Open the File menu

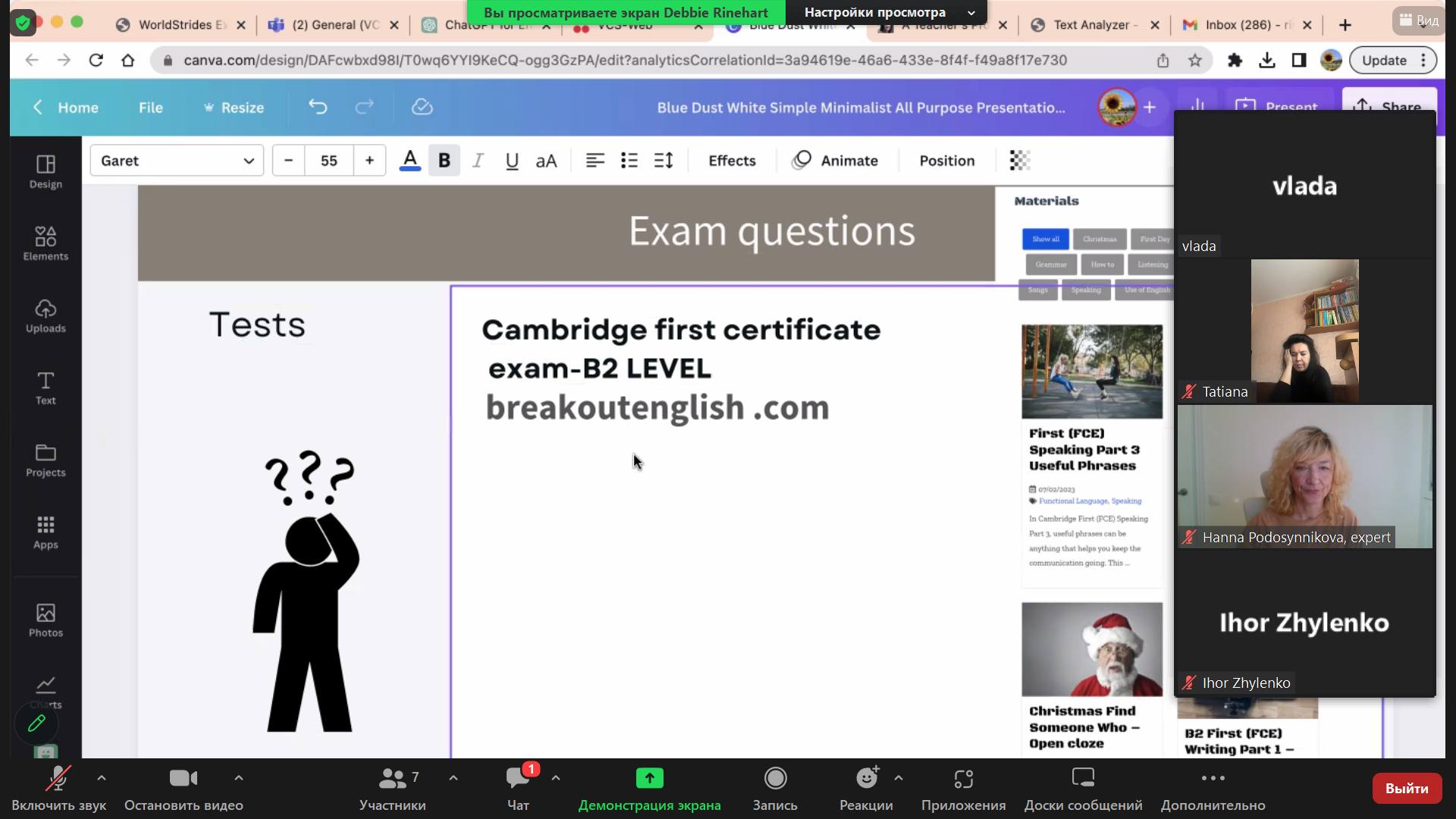pyautogui.click(x=150, y=107)
